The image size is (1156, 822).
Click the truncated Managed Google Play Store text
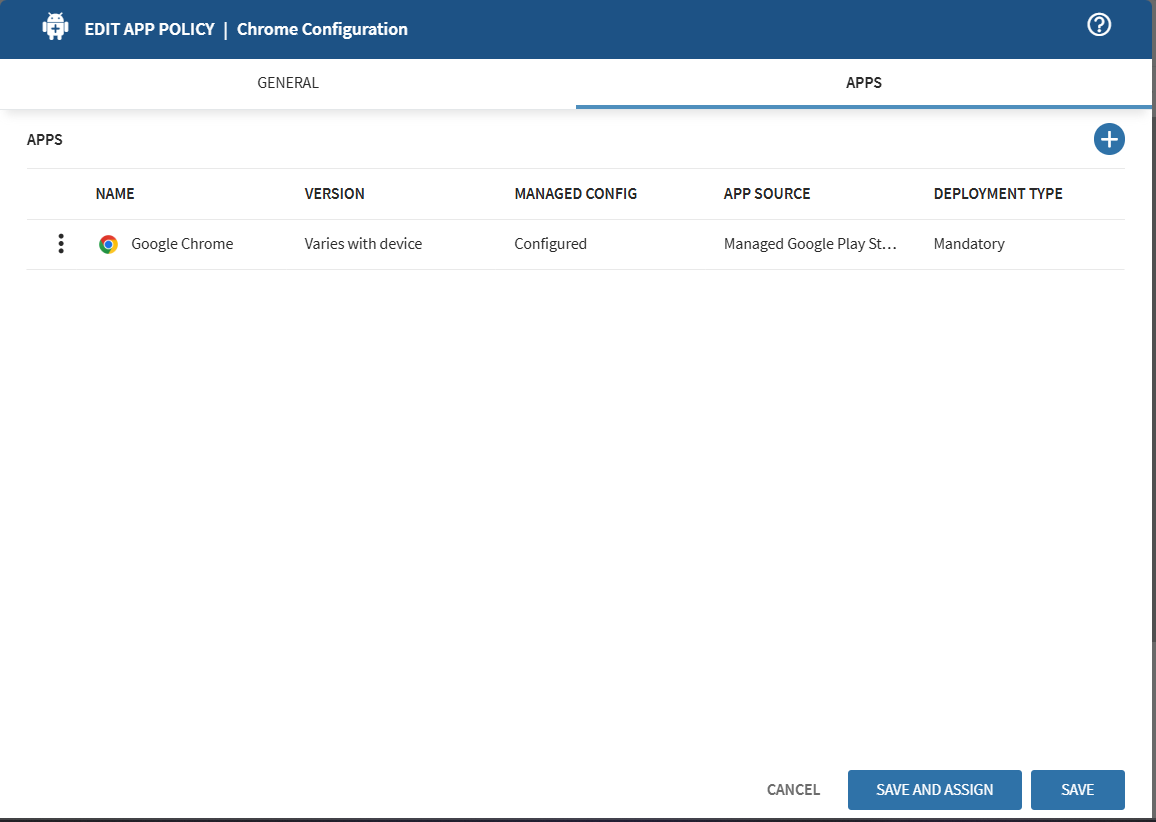tap(810, 243)
